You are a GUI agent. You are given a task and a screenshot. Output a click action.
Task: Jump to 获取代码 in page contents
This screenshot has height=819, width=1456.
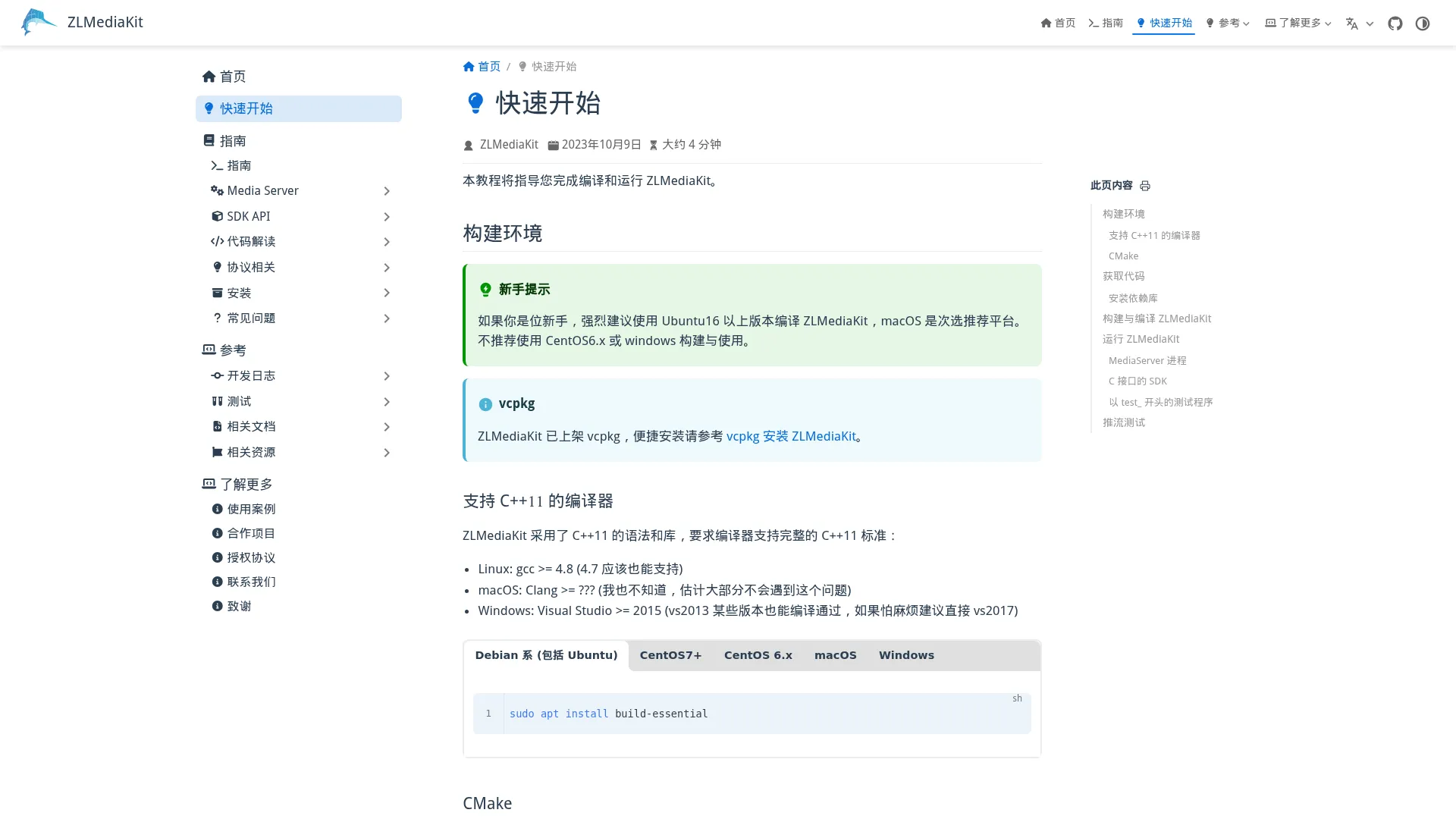(1124, 276)
